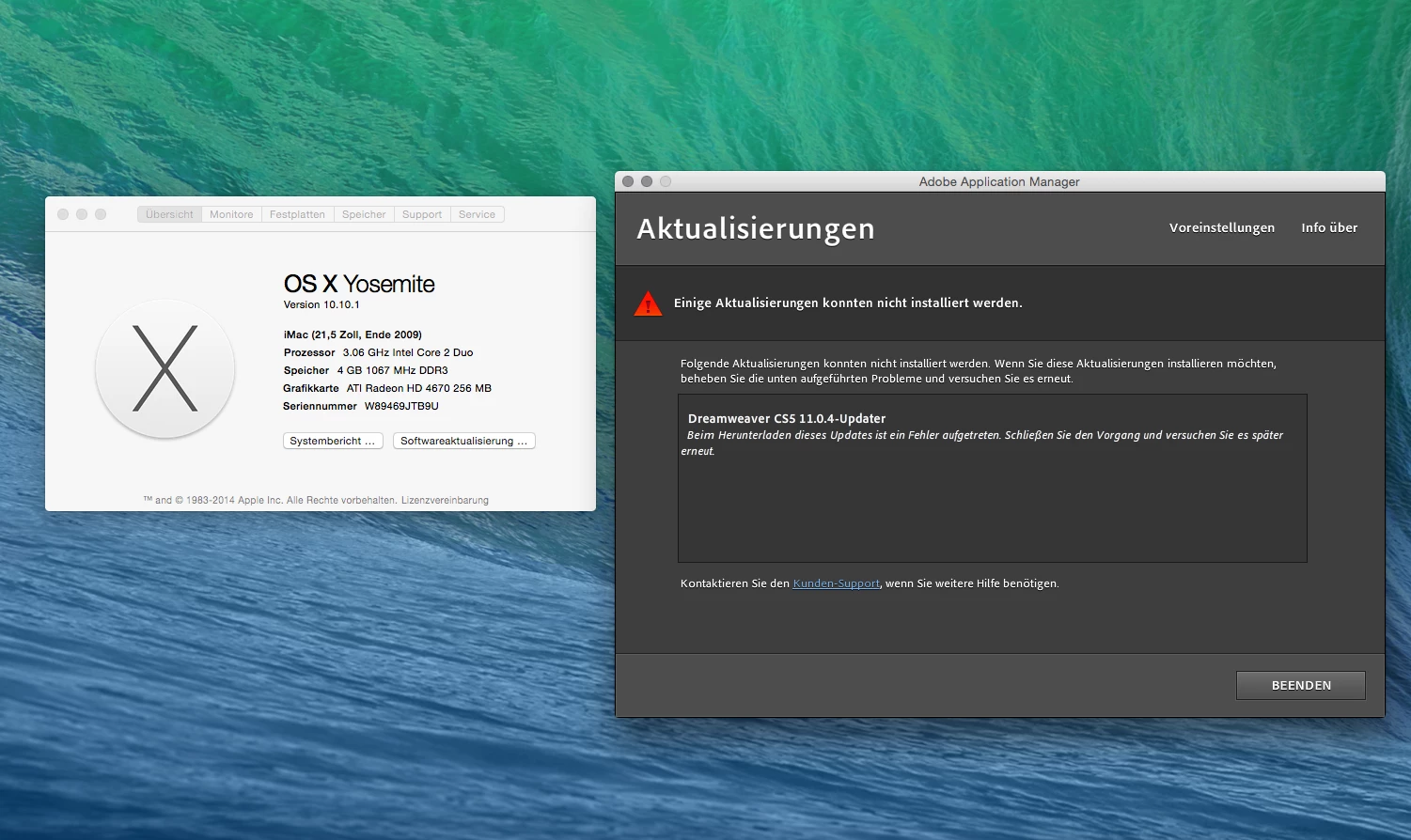Click Info über in Adobe window
1411x840 pixels.
1329,227
